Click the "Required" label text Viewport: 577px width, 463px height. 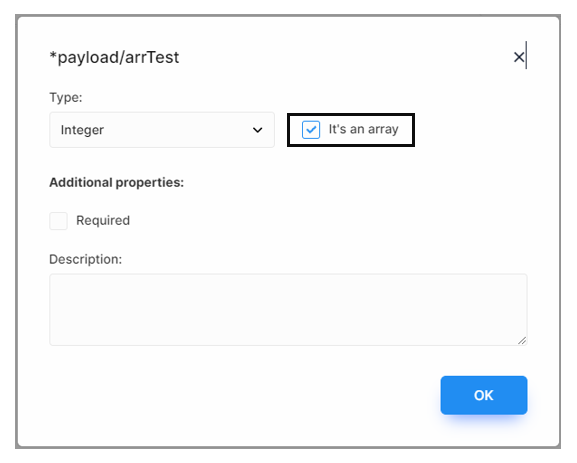[x=103, y=220]
